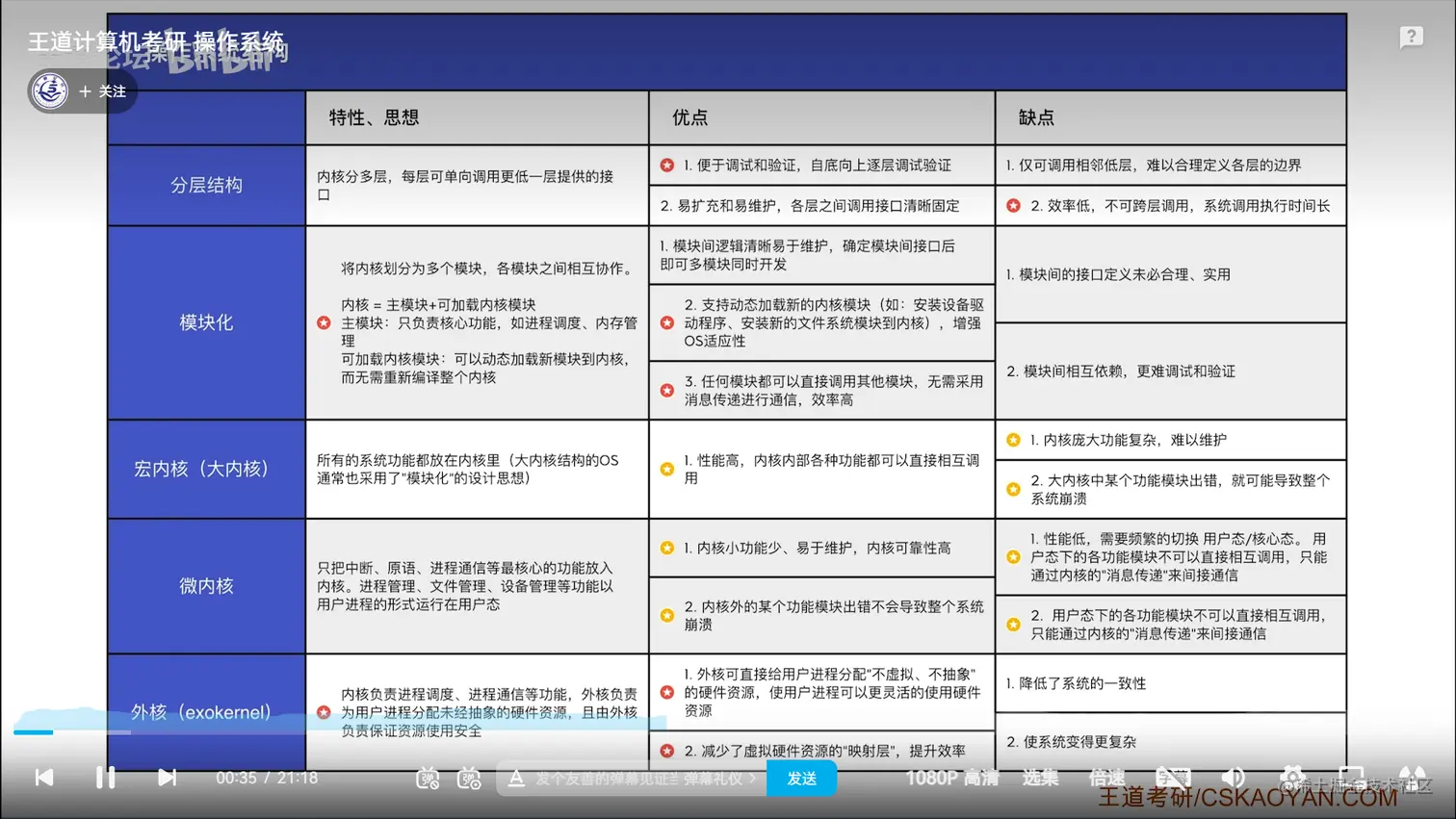Click the danmaku text input field
1456x819 pixels.
click(x=631, y=778)
